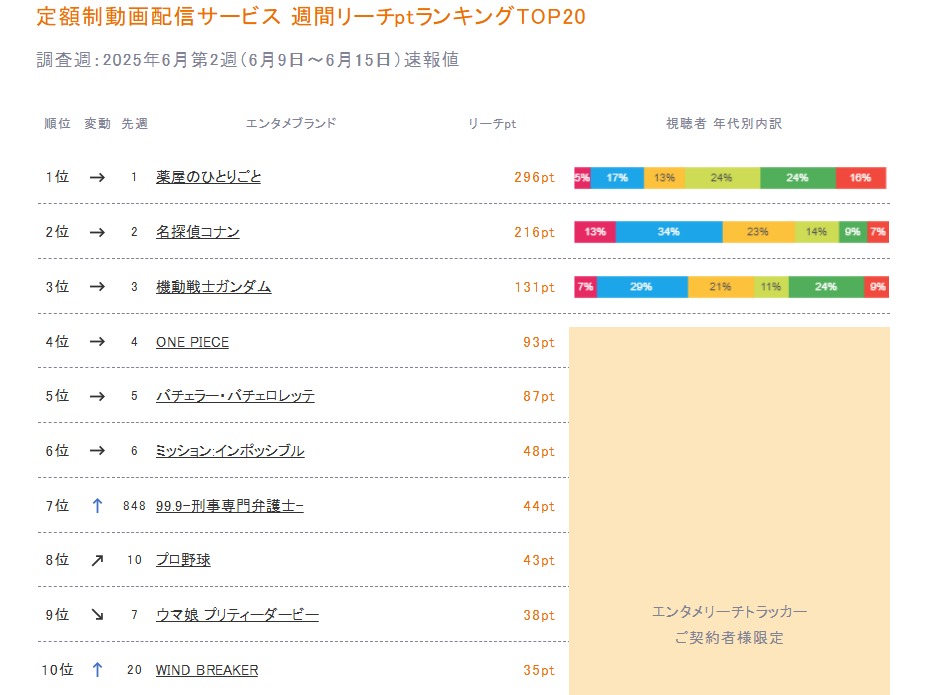Click the 13% orange segment for 薬屋のひとりごと
The width and height of the screenshot is (933, 695).
point(664,178)
